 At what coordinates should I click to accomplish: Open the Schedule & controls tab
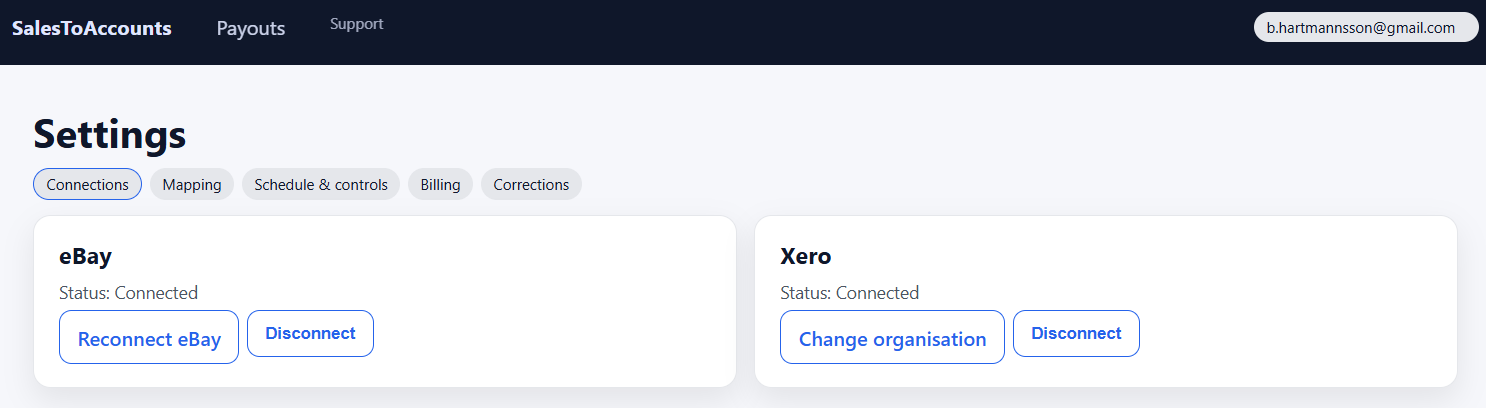[321, 184]
